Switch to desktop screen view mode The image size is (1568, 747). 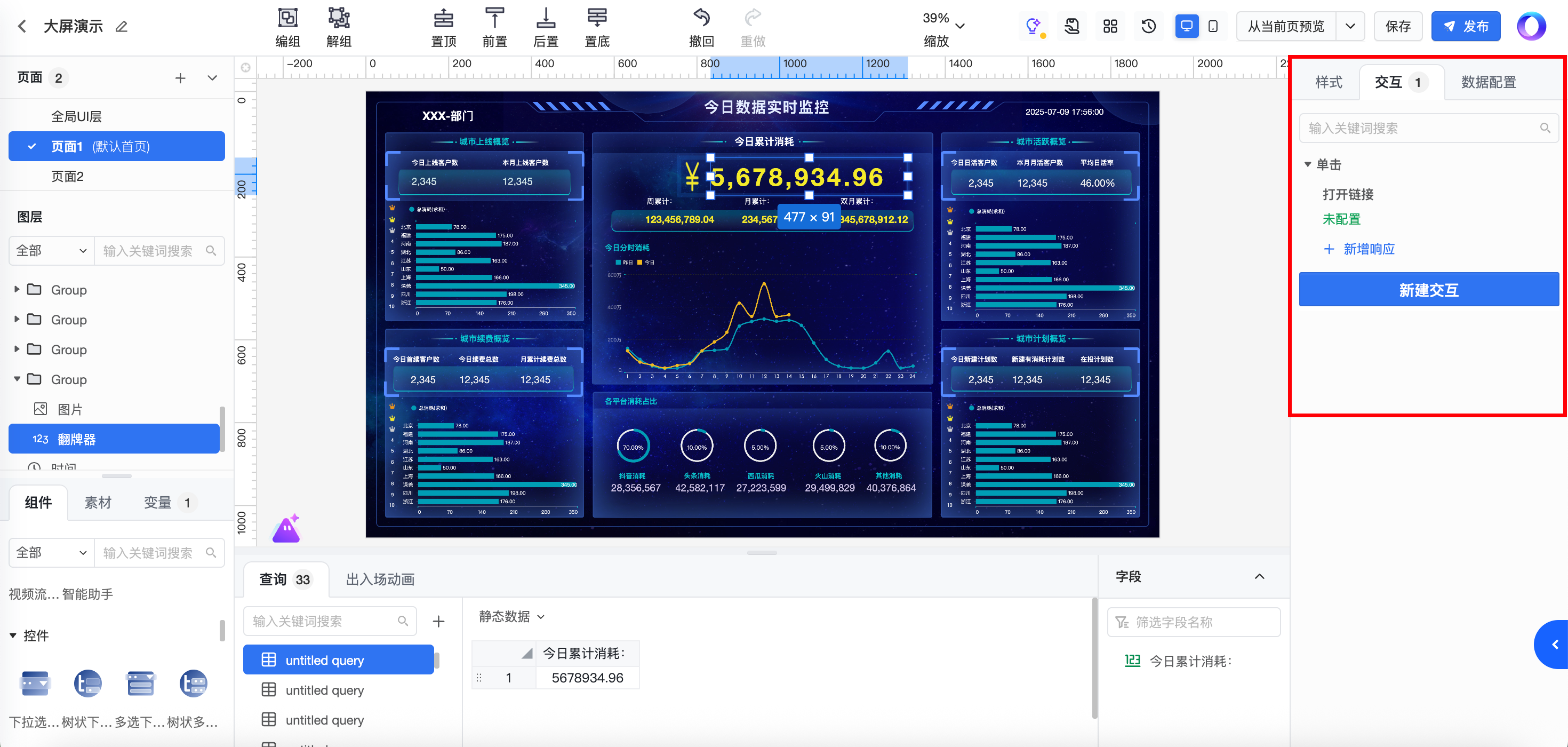pyautogui.click(x=1186, y=26)
